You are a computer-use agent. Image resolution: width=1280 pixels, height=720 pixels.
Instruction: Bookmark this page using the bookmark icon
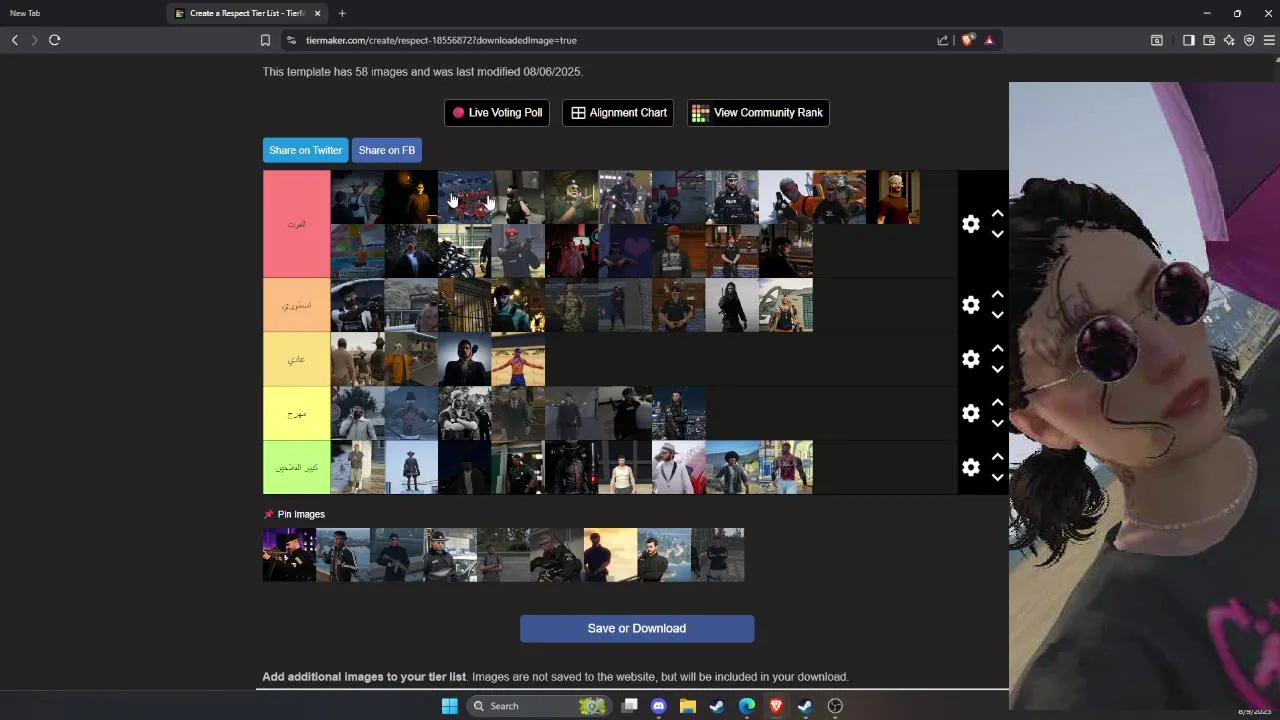tap(265, 40)
